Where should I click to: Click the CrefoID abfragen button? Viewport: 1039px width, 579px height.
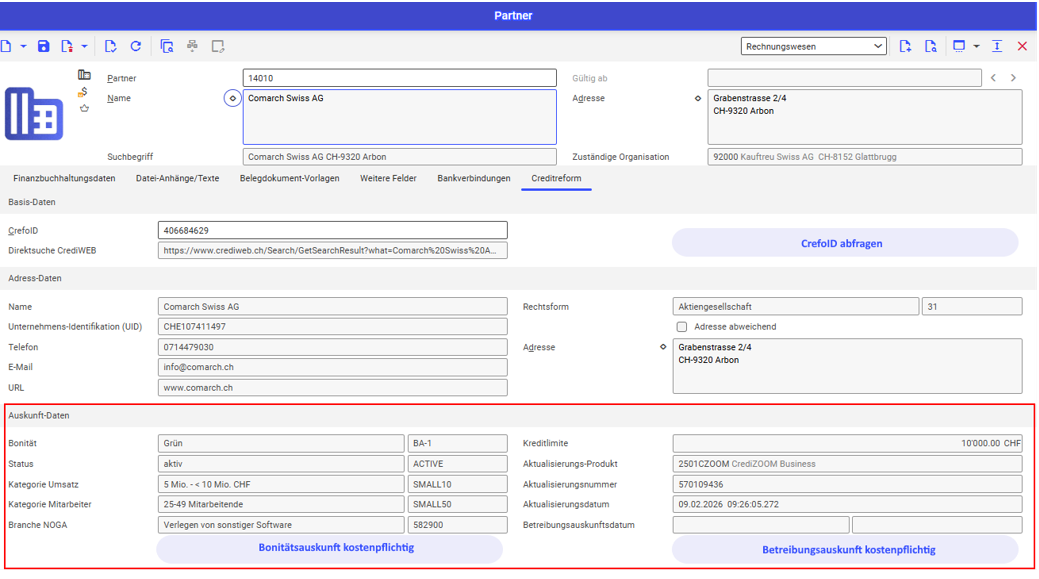coord(844,243)
